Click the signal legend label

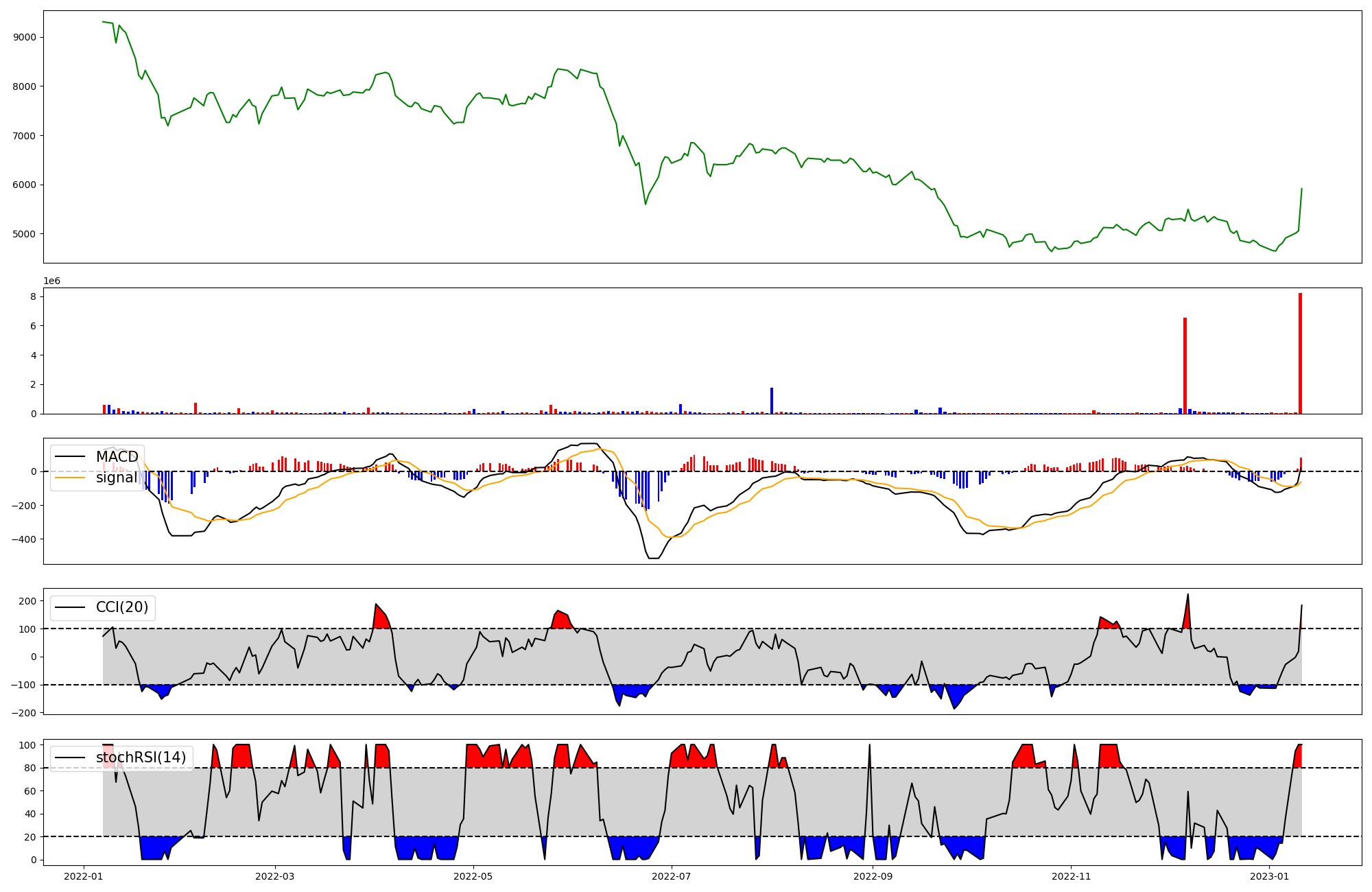click(x=117, y=478)
